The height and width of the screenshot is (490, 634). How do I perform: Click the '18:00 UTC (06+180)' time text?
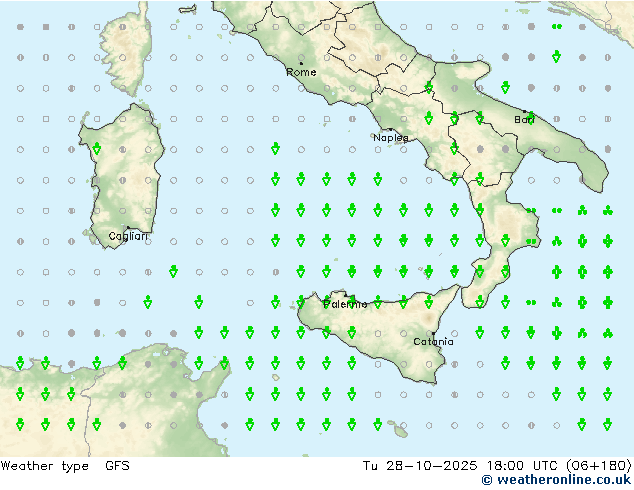[x=559, y=466]
